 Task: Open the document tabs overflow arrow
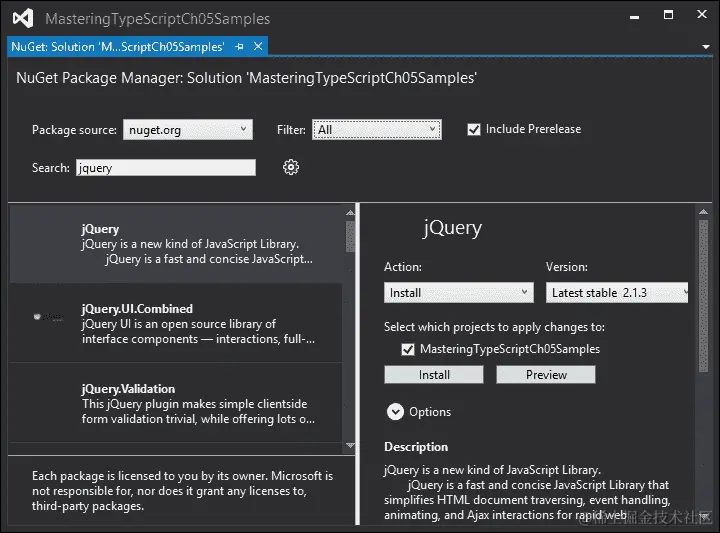click(x=706, y=47)
